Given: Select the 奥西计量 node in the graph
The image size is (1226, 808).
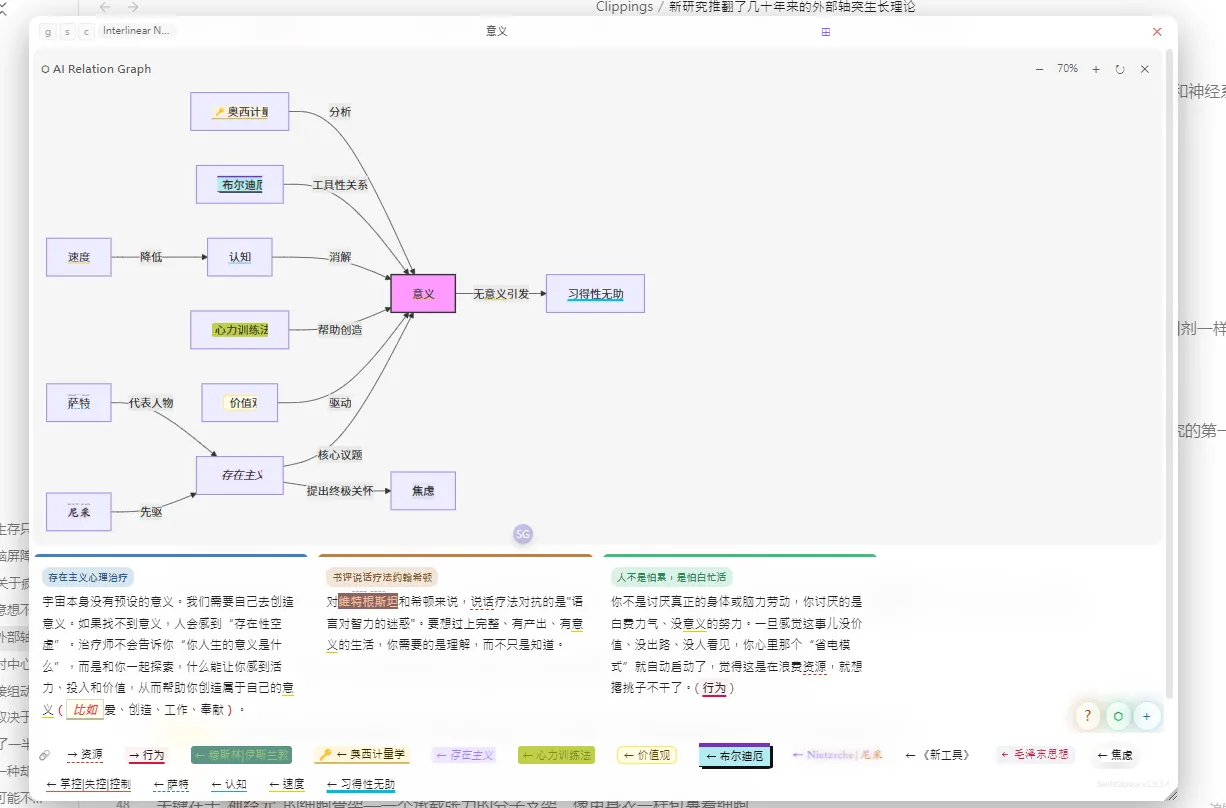Looking at the screenshot, I should pos(240,112).
